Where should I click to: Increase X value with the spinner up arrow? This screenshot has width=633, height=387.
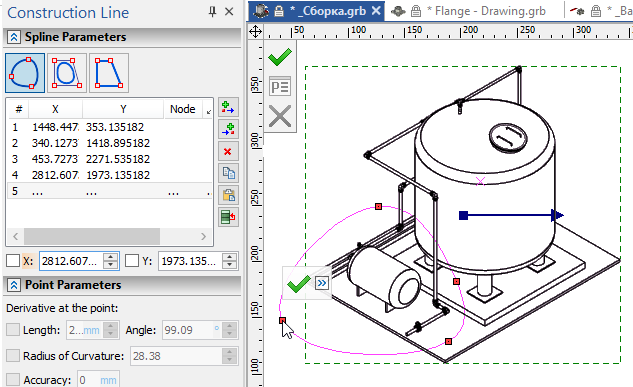111,257
